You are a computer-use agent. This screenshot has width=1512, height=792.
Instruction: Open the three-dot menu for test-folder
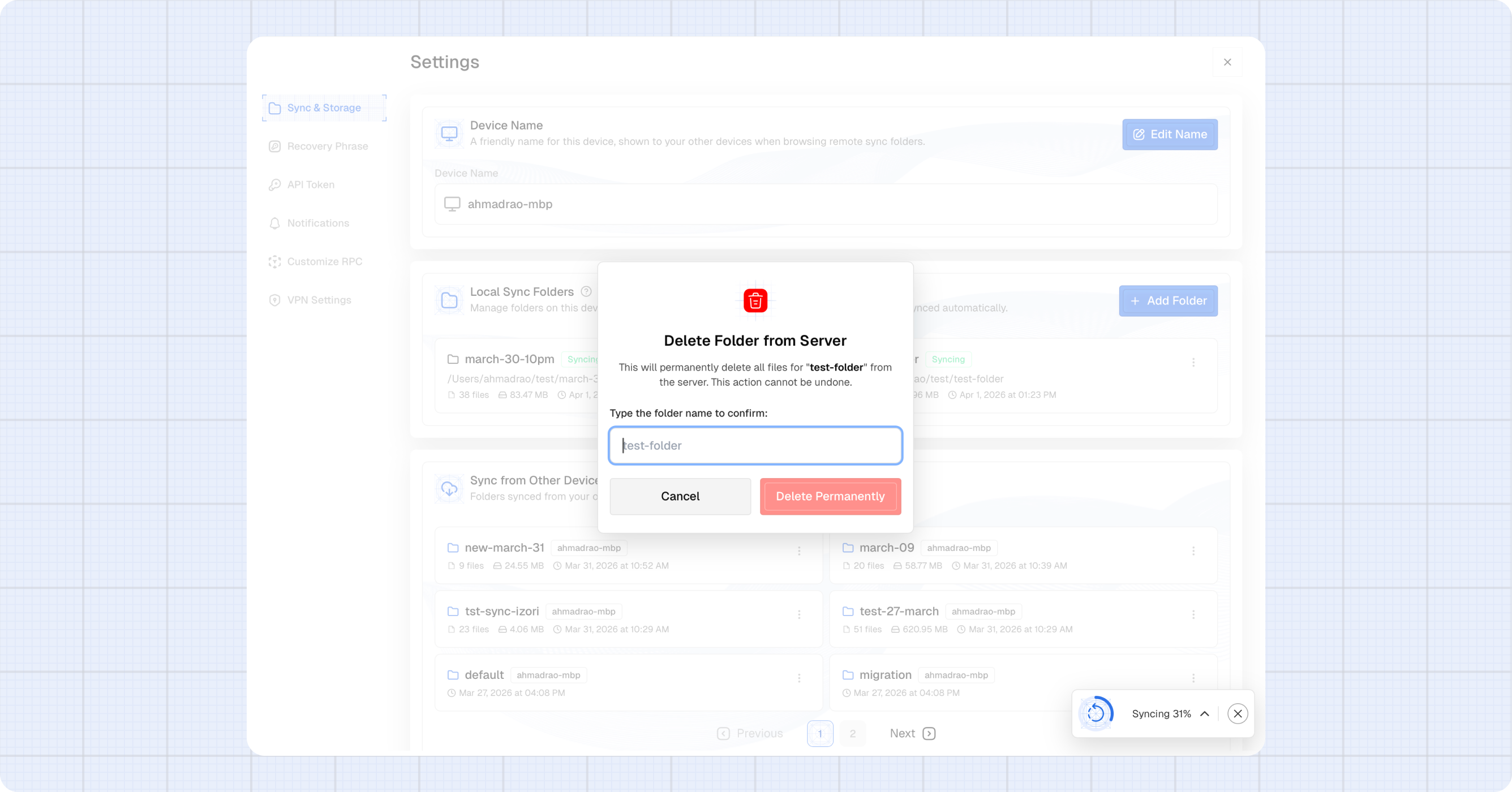pyautogui.click(x=1193, y=363)
